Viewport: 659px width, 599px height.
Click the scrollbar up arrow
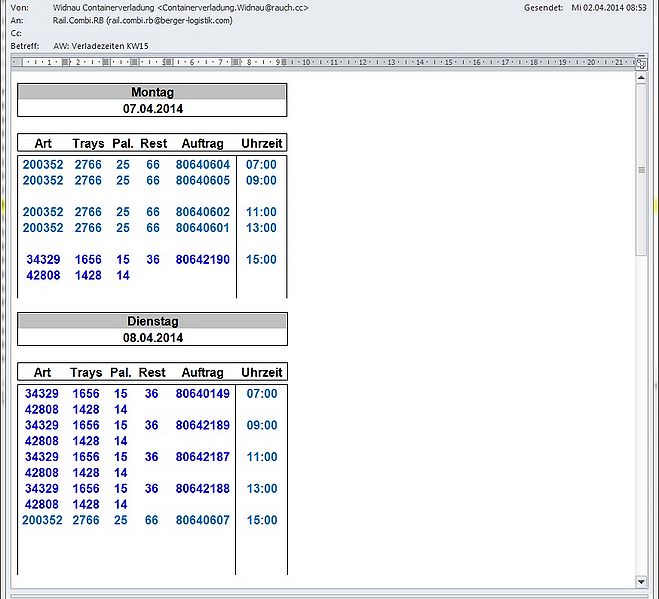[641, 78]
